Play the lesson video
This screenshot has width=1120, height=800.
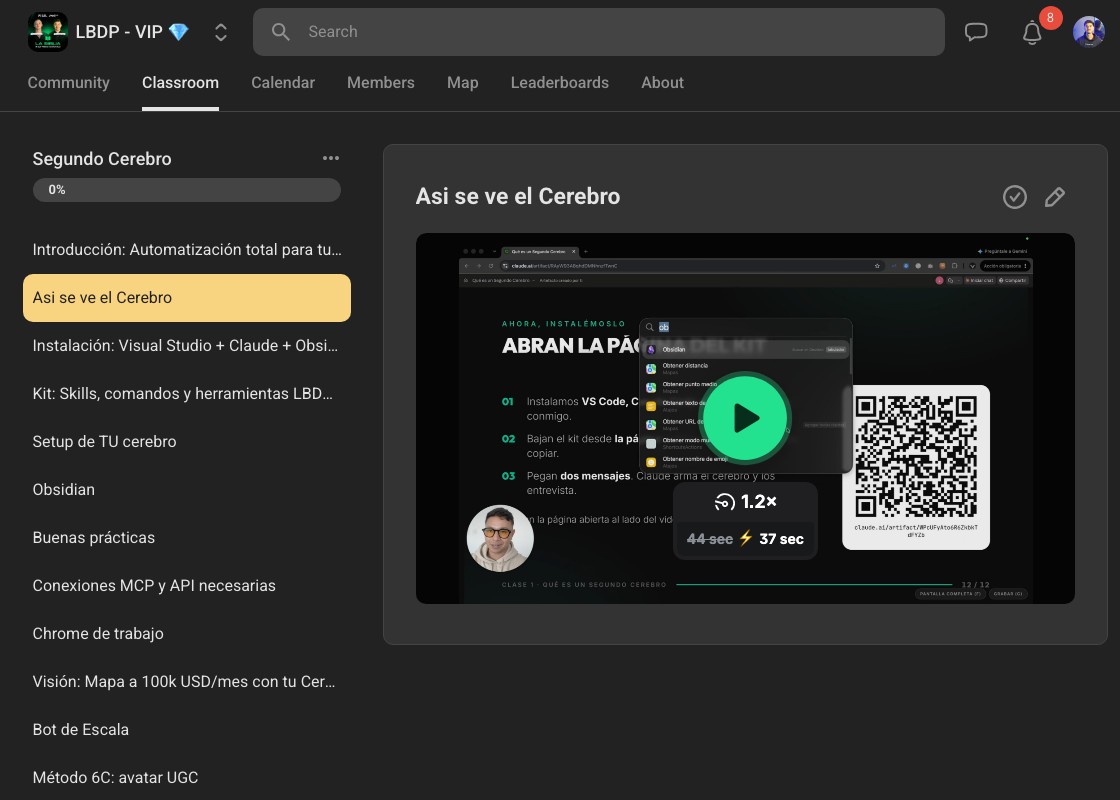pyautogui.click(x=746, y=418)
